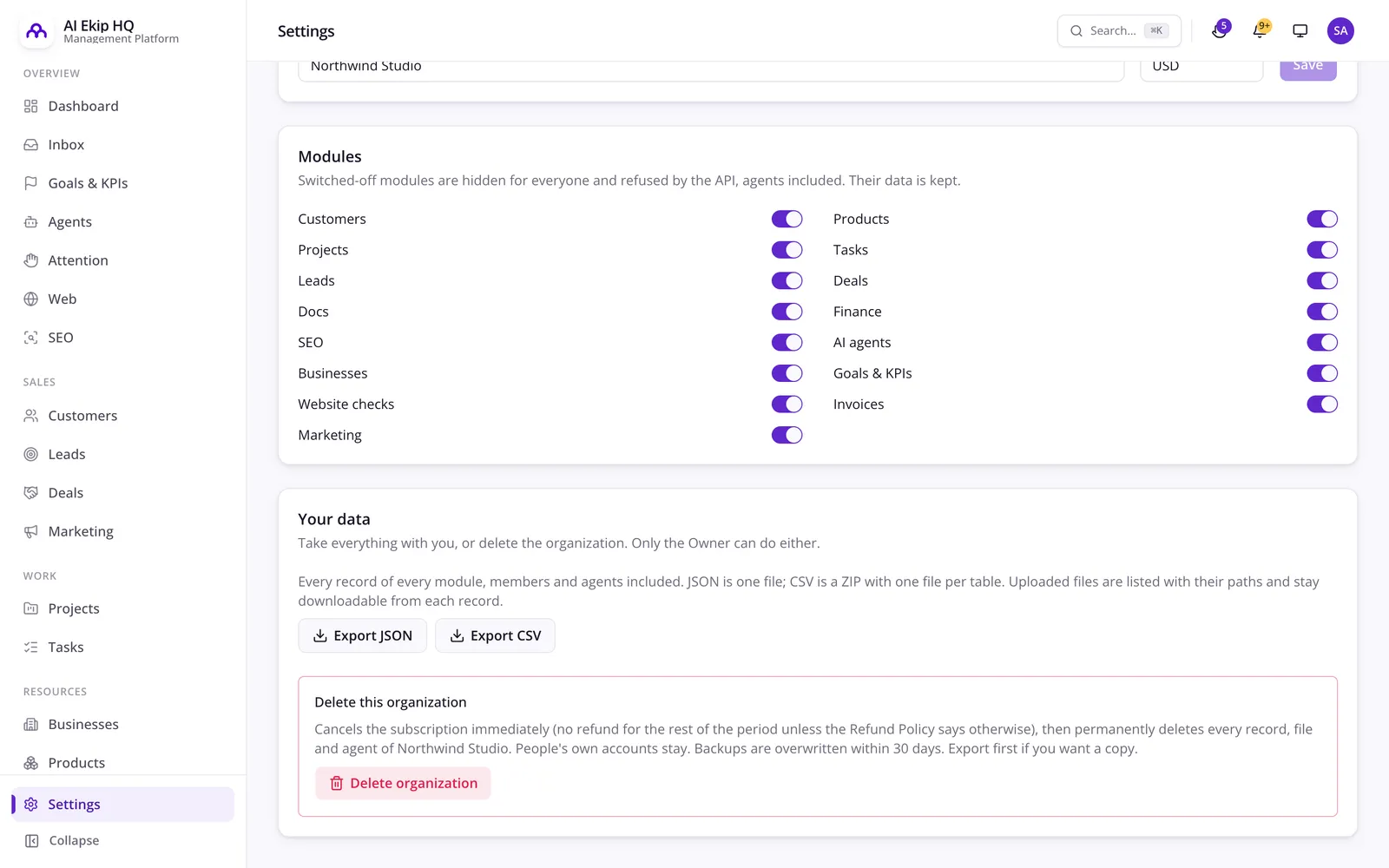Click the USD currency field
The image size is (1389, 868).
pos(1201,69)
